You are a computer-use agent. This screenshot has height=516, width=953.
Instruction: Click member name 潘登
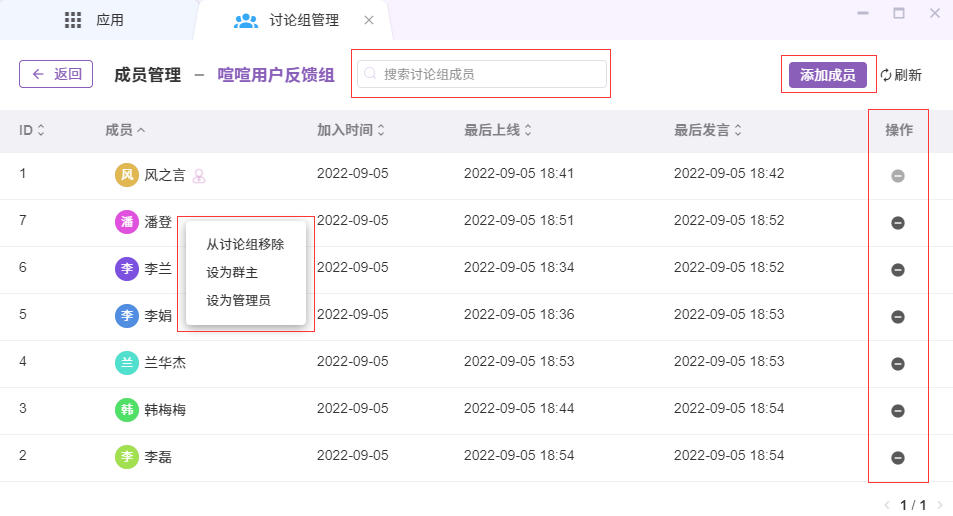point(158,222)
